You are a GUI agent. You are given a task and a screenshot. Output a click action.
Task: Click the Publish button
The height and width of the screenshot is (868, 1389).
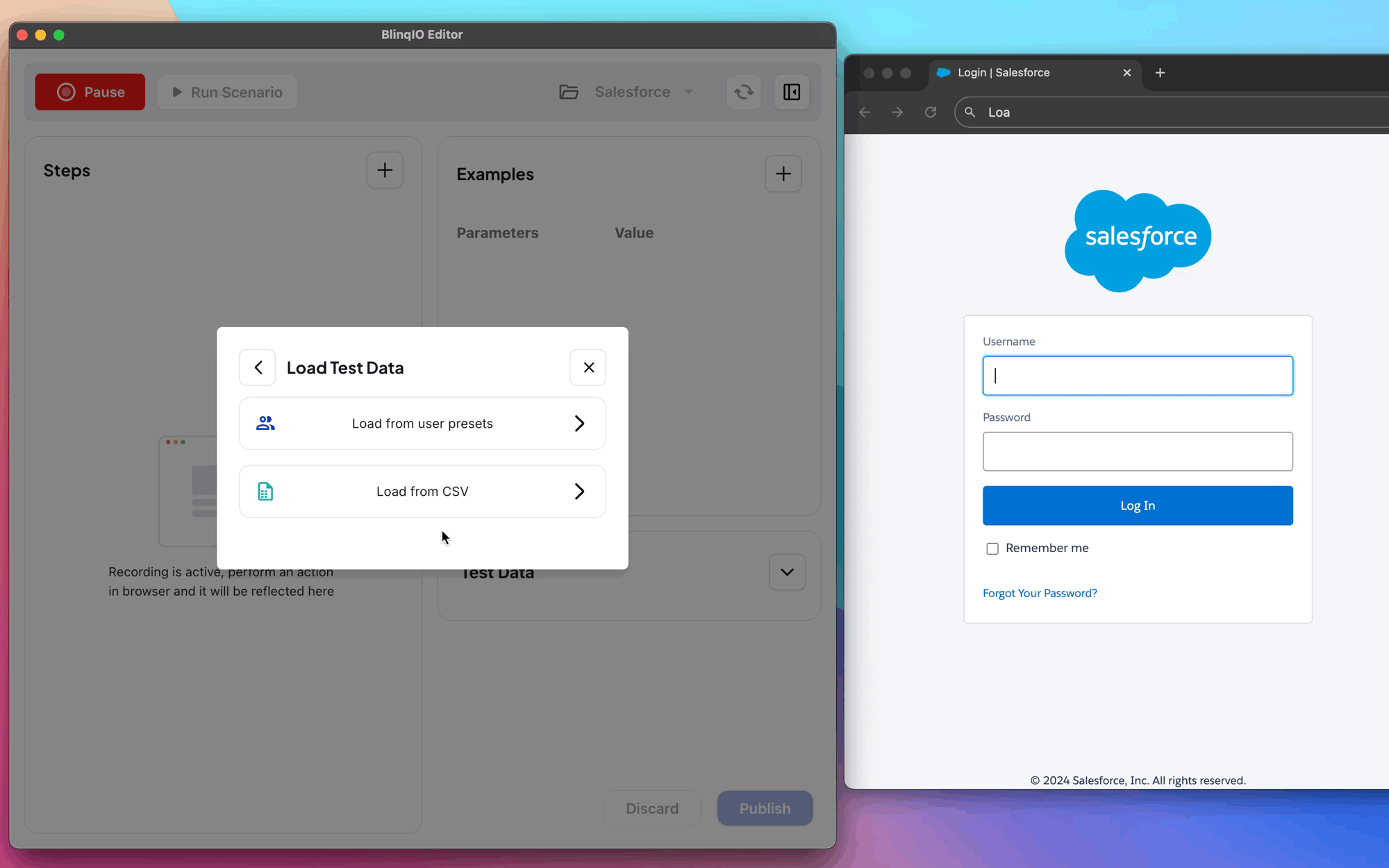coord(765,808)
